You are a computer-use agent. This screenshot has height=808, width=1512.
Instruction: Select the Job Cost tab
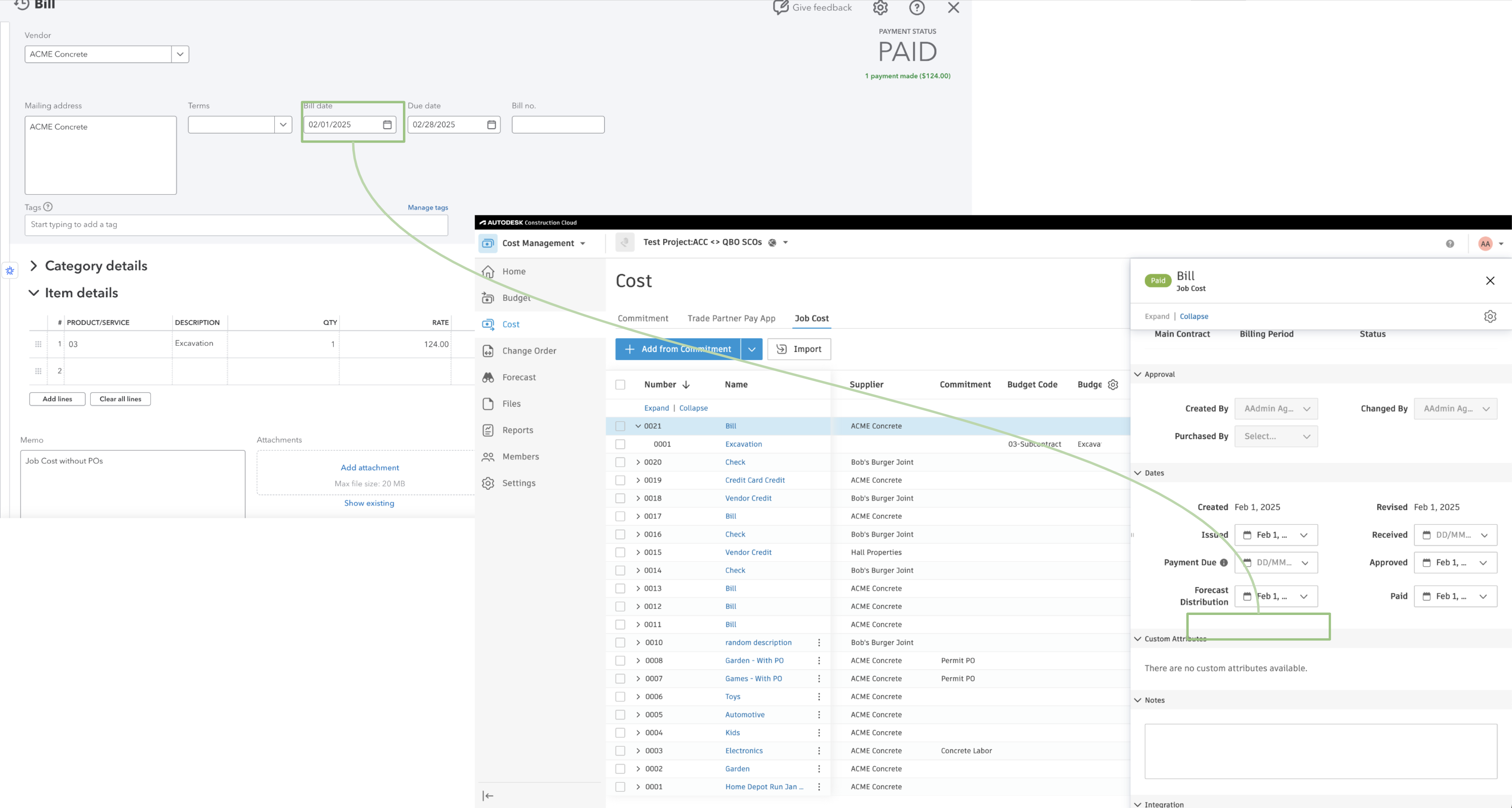[811, 318]
